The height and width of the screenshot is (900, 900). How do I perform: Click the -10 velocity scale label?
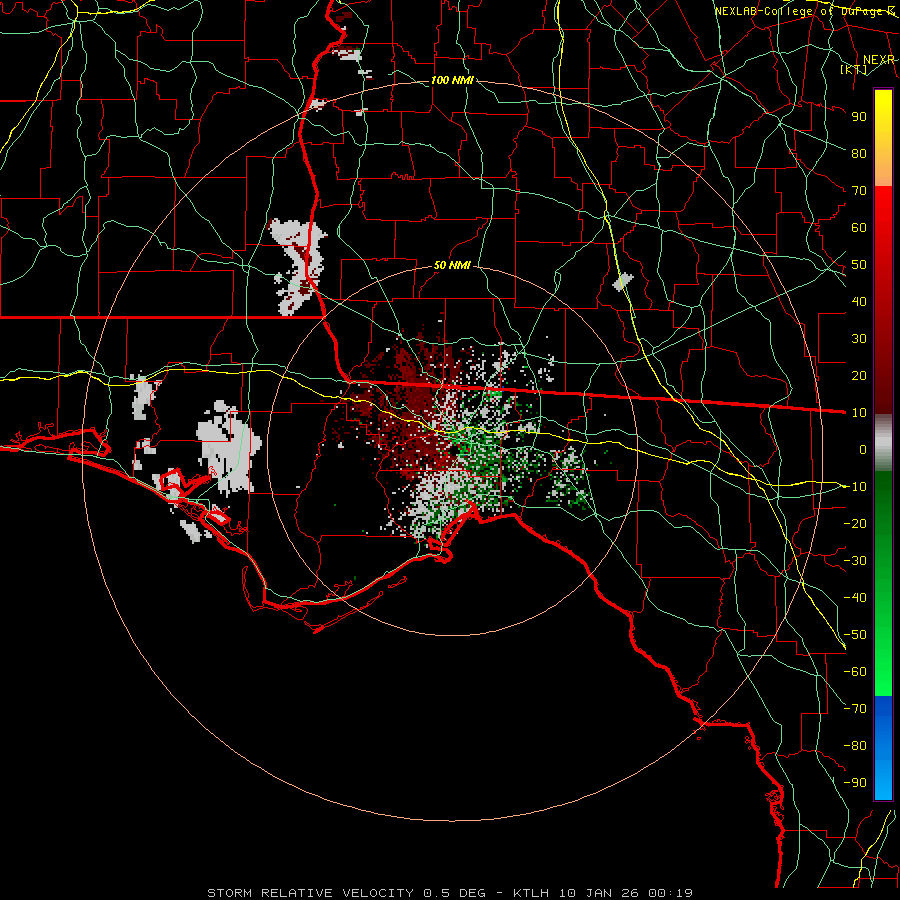click(855, 487)
